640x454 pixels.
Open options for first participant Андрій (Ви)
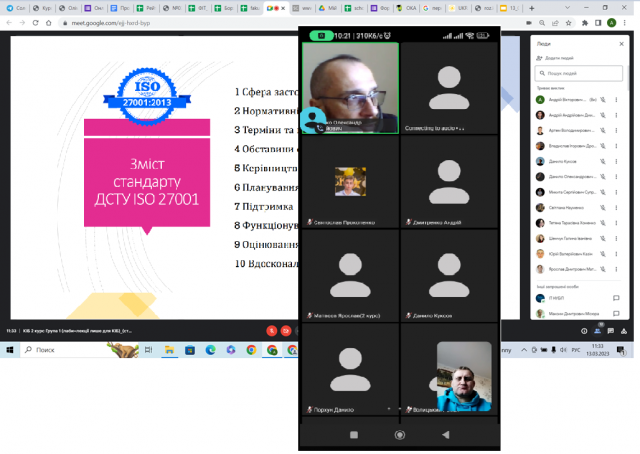pos(616,100)
